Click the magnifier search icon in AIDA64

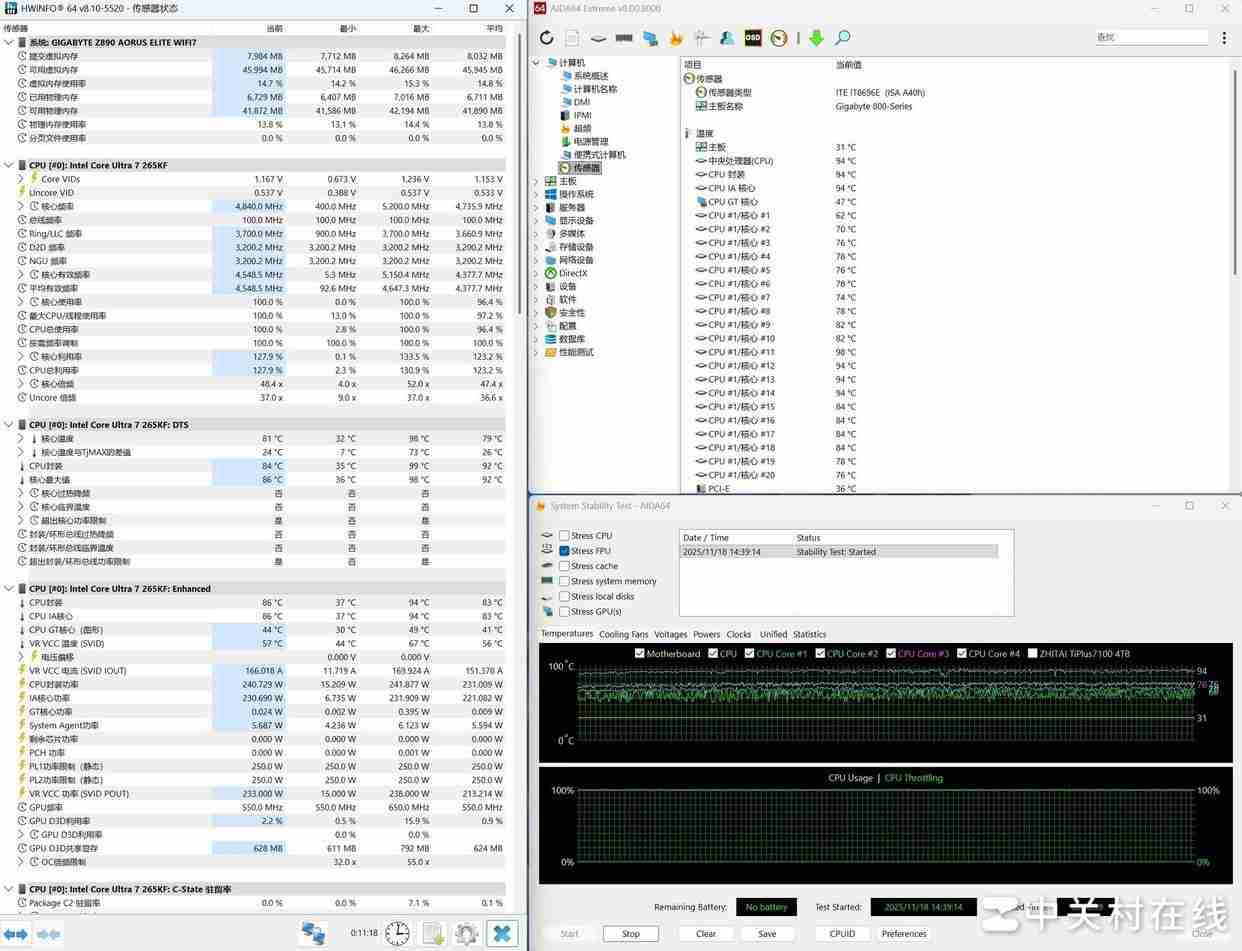coord(842,38)
